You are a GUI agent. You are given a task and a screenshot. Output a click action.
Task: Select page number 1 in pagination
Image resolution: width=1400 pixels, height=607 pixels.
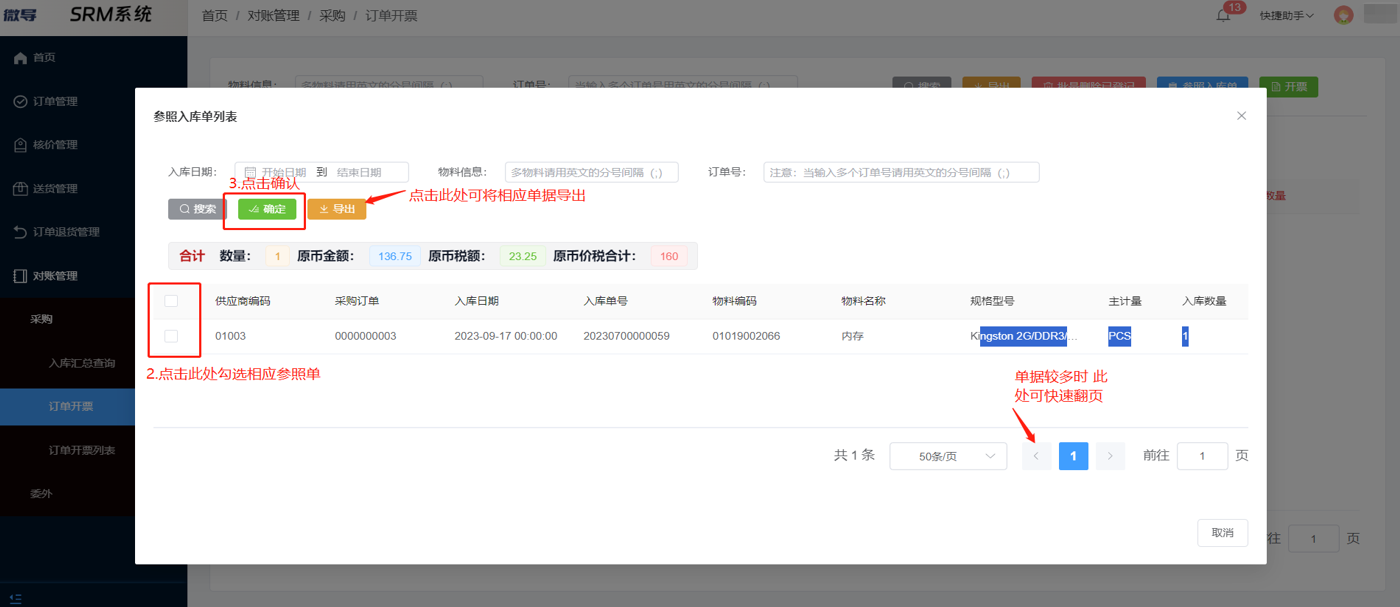(x=1073, y=456)
